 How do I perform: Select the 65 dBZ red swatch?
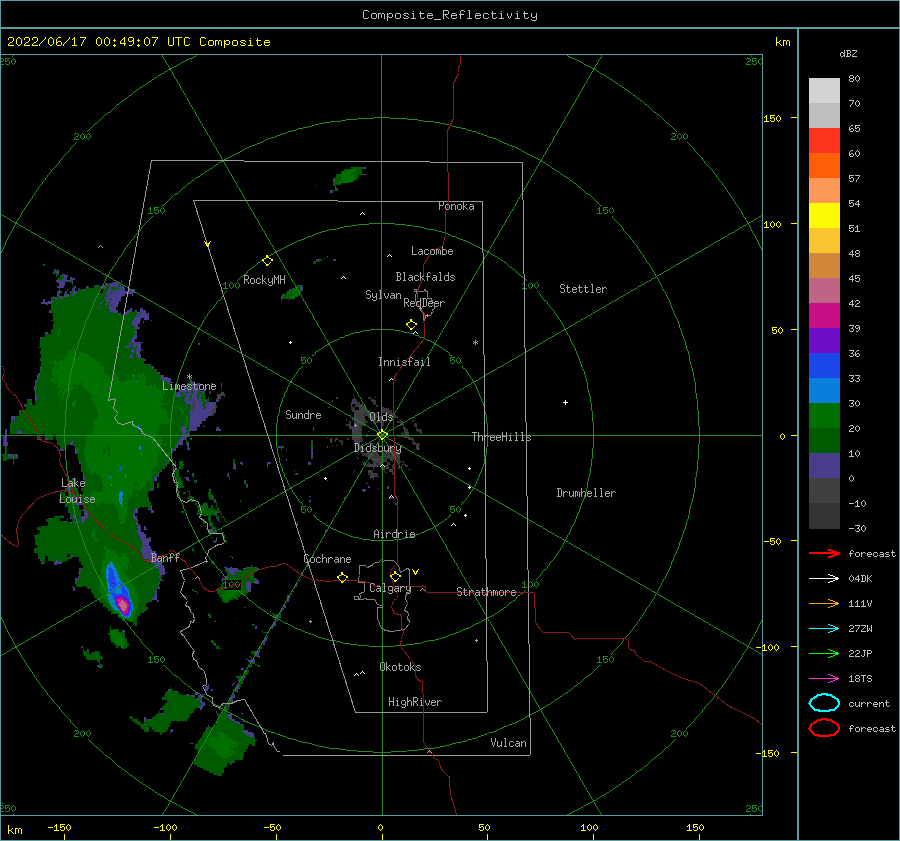(824, 141)
